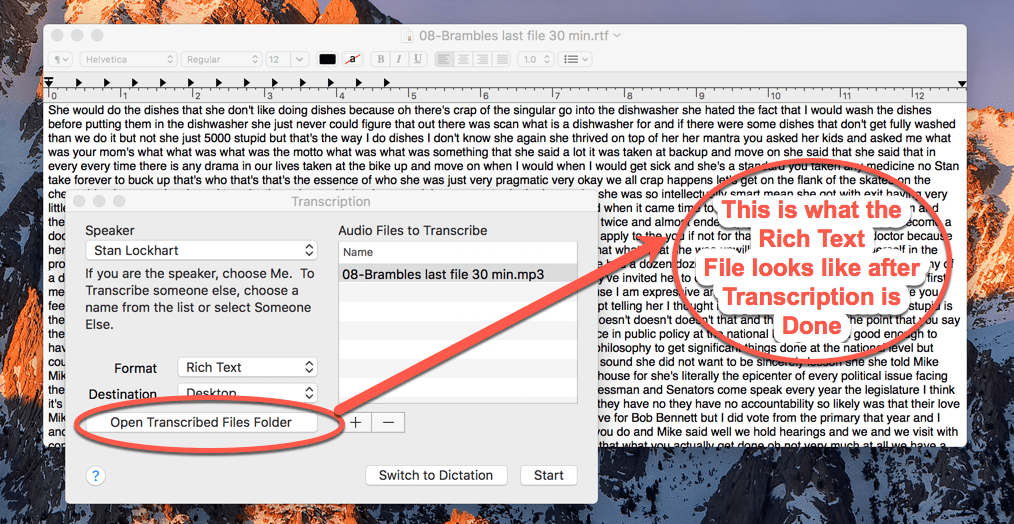Click the tab stop near ruler mark 2
Viewport: 1014px width, 524px height.
191,82
